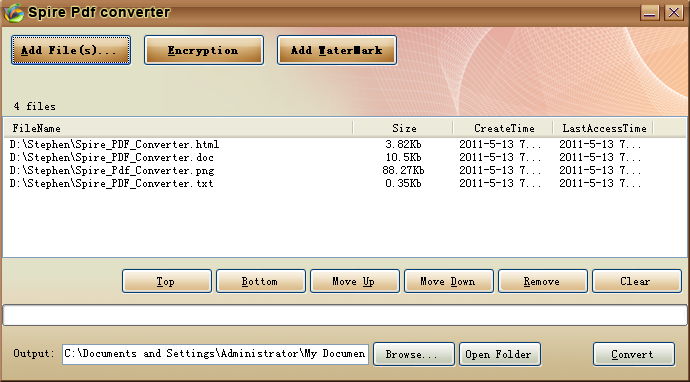Viewport: 690px width, 382px height.
Task: Click the Spire Pdf converter app icon
Action: pyautogui.click(x=13, y=13)
